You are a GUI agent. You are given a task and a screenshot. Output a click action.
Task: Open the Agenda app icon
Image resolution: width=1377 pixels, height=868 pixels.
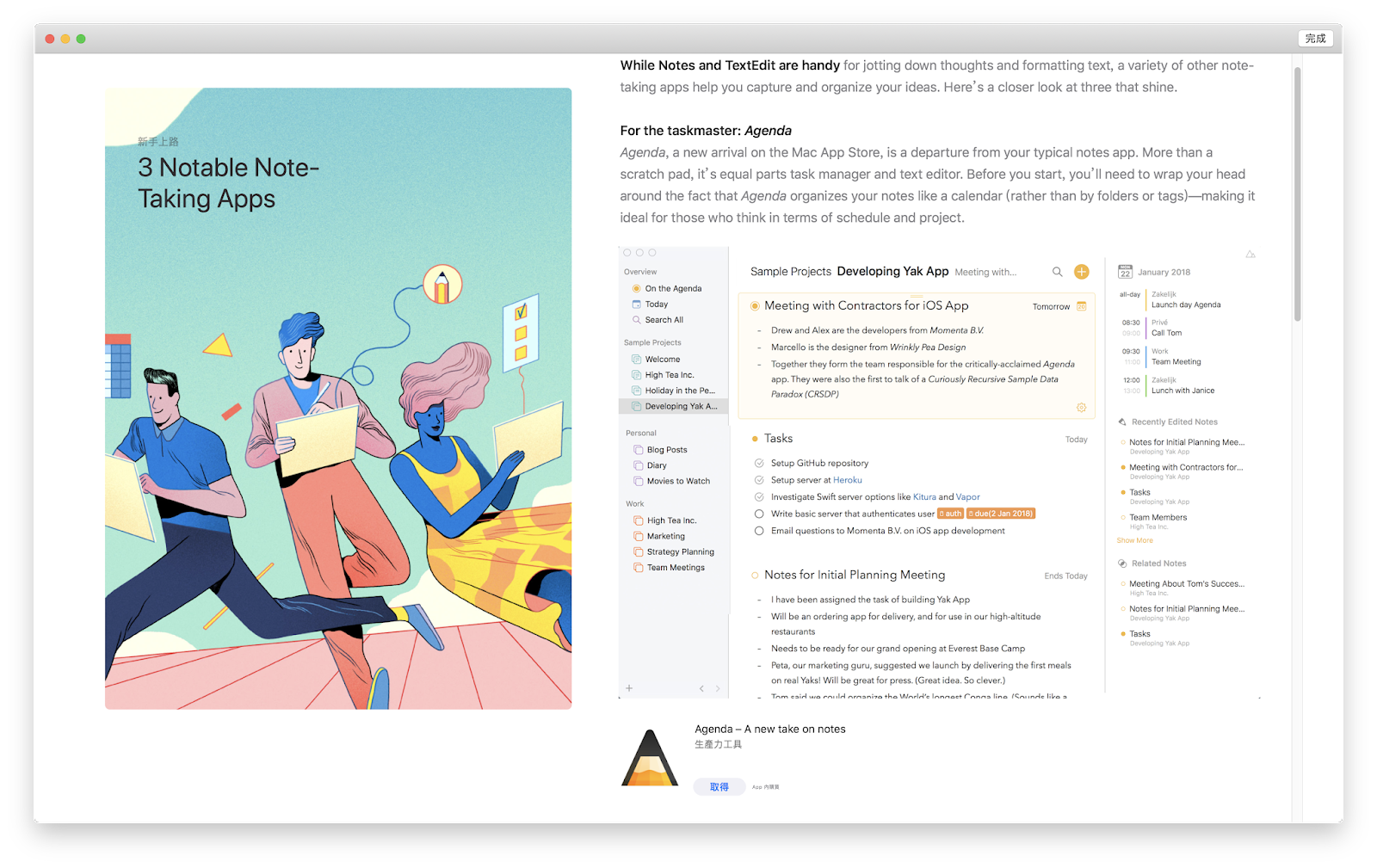[650, 758]
